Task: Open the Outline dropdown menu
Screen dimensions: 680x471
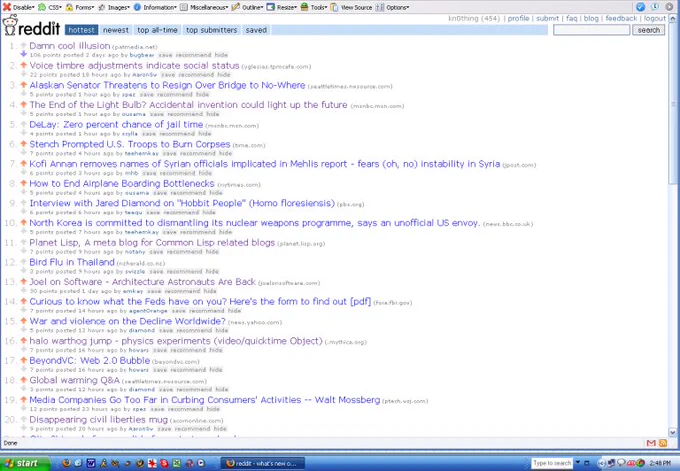Action: (248, 7)
